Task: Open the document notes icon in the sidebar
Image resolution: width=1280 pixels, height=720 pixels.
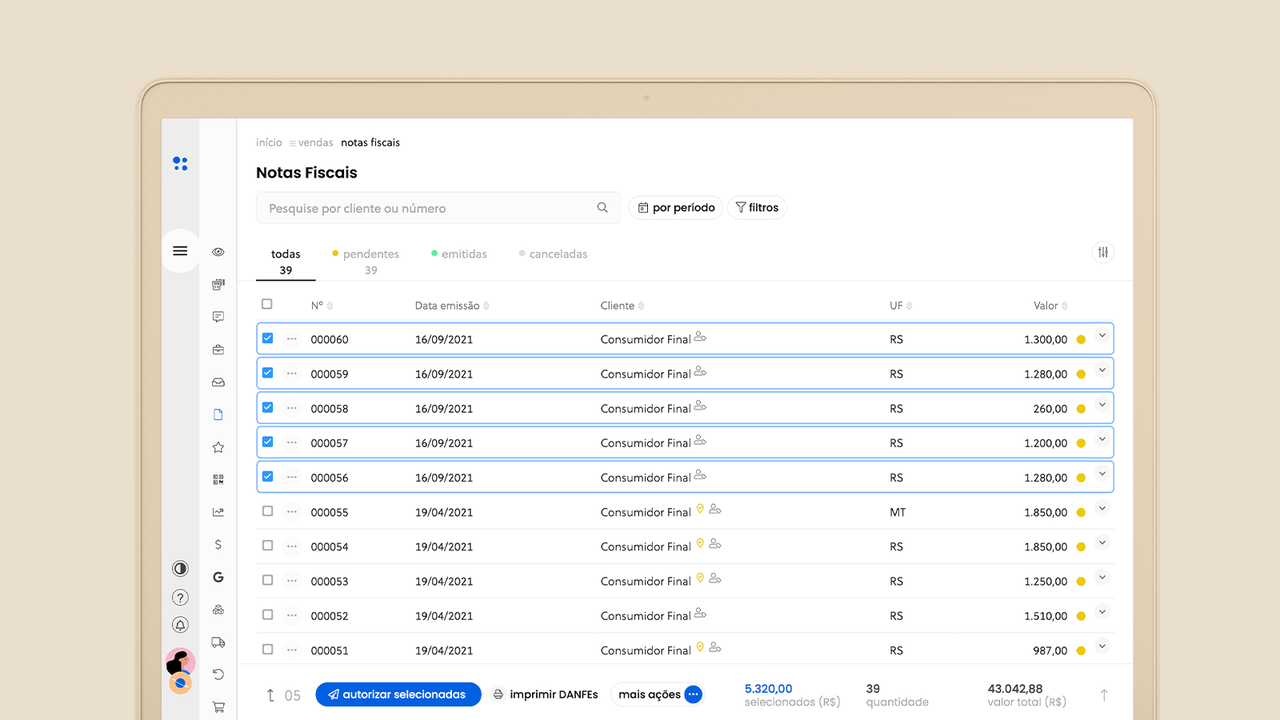Action: pyautogui.click(x=218, y=414)
